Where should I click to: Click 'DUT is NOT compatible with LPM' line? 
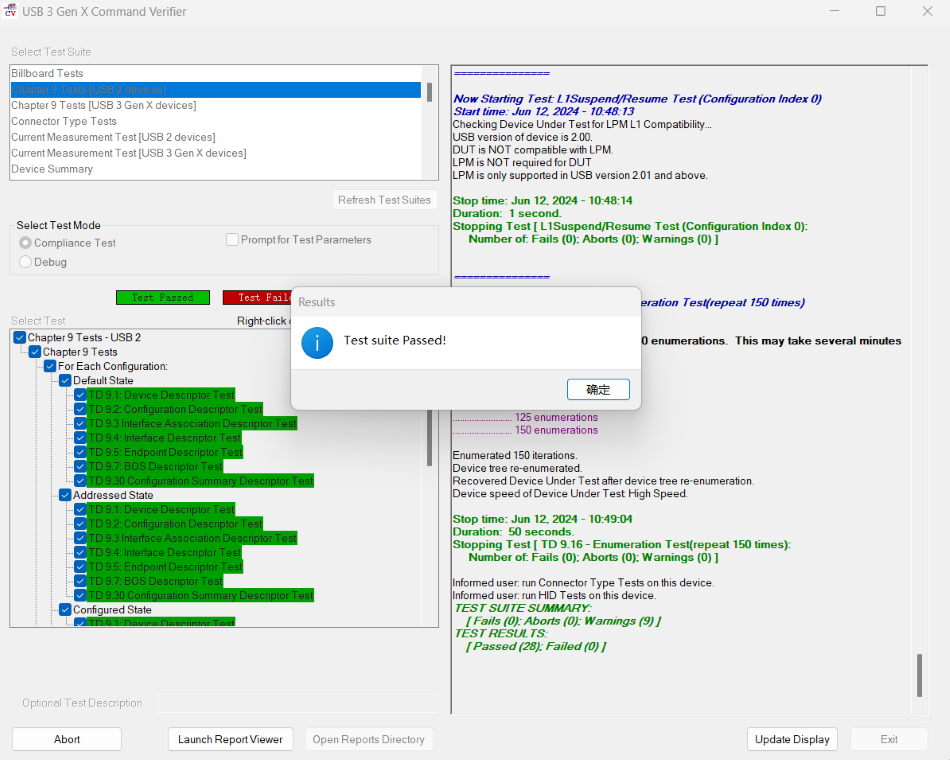(533, 150)
